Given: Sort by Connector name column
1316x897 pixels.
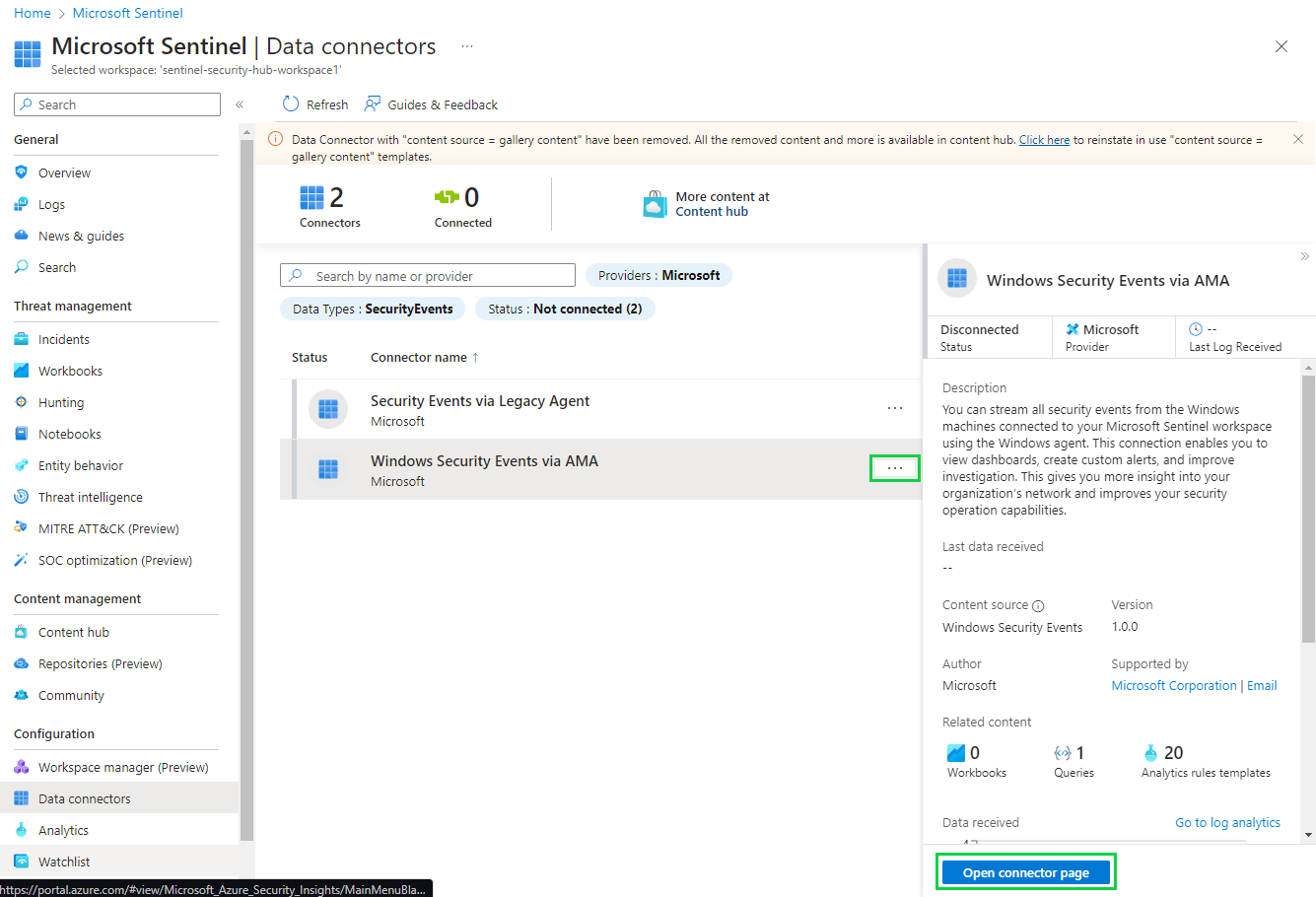Looking at the screenshot, I should 425,357.
